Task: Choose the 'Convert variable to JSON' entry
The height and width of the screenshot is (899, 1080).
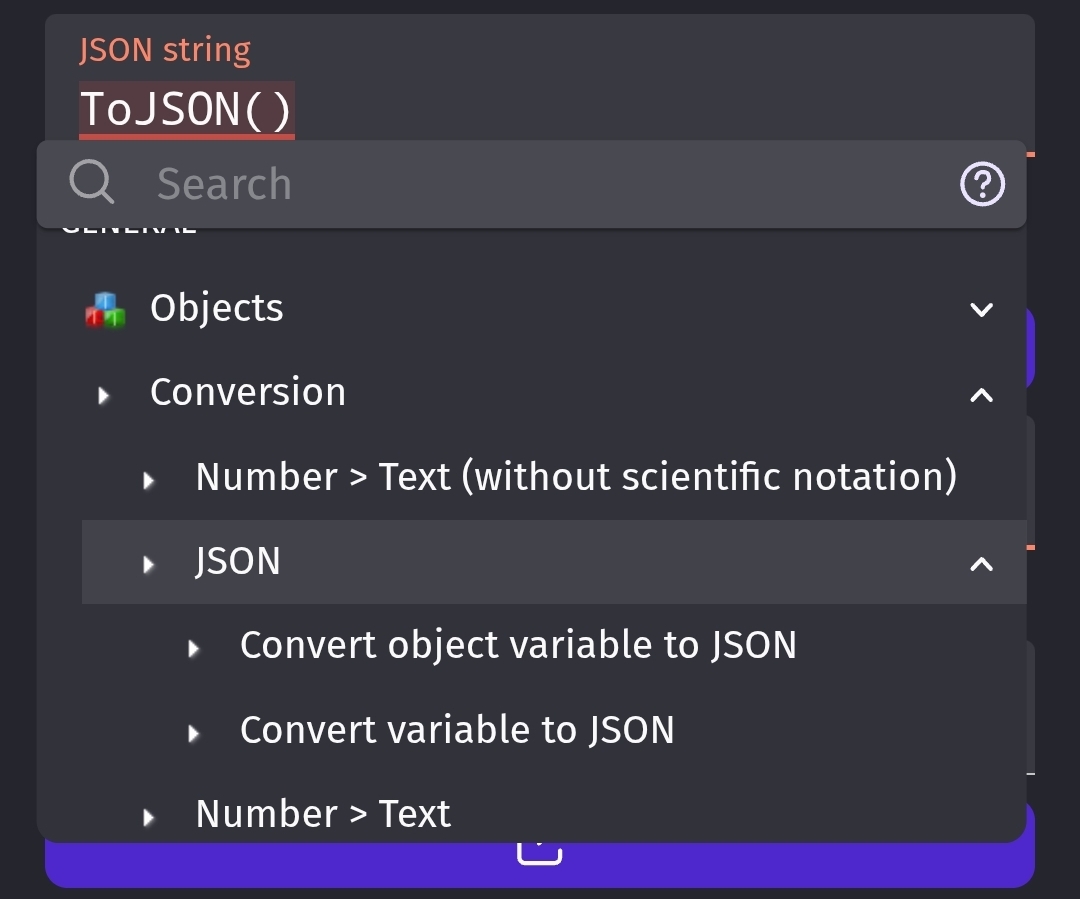Action: [457, 731]
